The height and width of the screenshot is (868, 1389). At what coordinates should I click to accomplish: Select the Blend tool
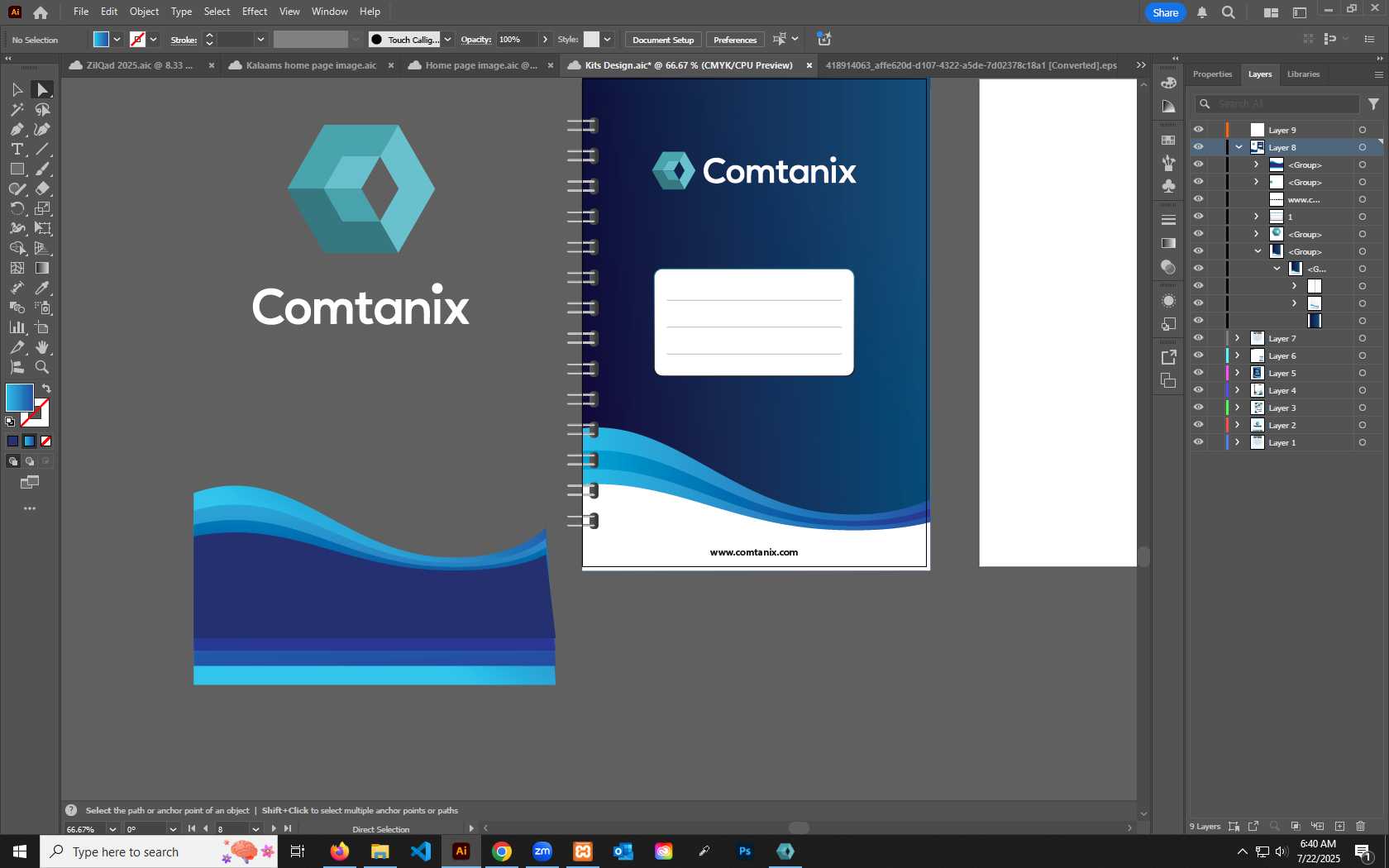17,308
